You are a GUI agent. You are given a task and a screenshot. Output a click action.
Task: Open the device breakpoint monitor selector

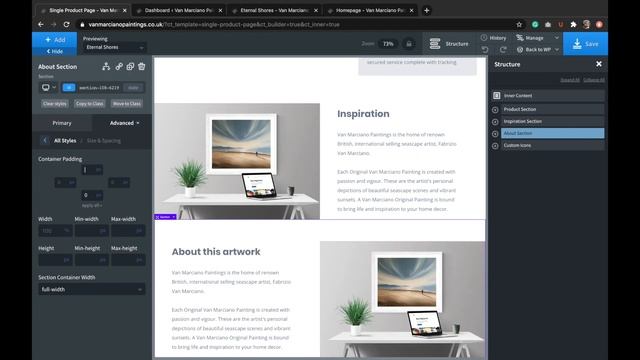pos(48,87)
